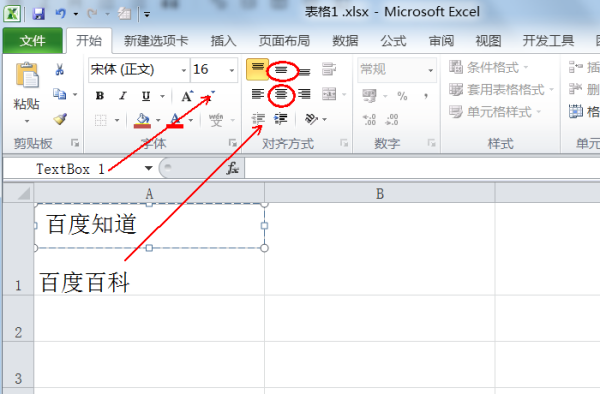Open the 宋体 font name dropdown
The height and width of the screenshot is (394, 600).
[184, 70]
